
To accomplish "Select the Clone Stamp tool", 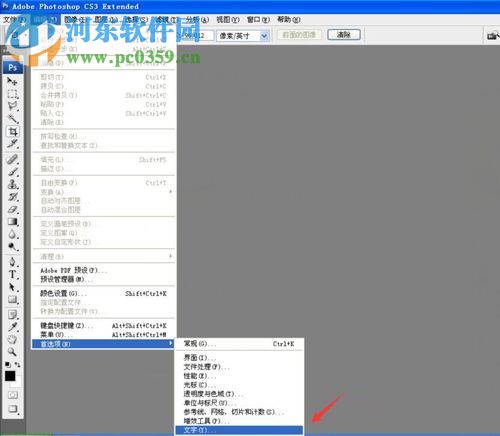I will click(12, 184).
